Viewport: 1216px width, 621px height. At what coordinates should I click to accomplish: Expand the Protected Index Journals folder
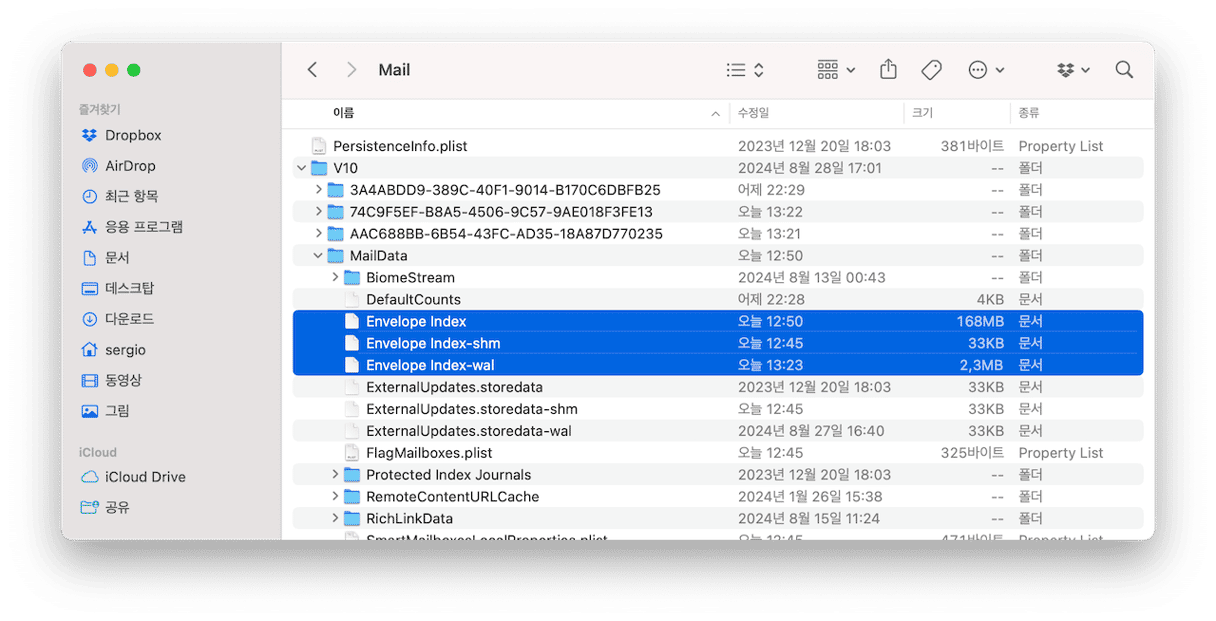pos(335,475)
